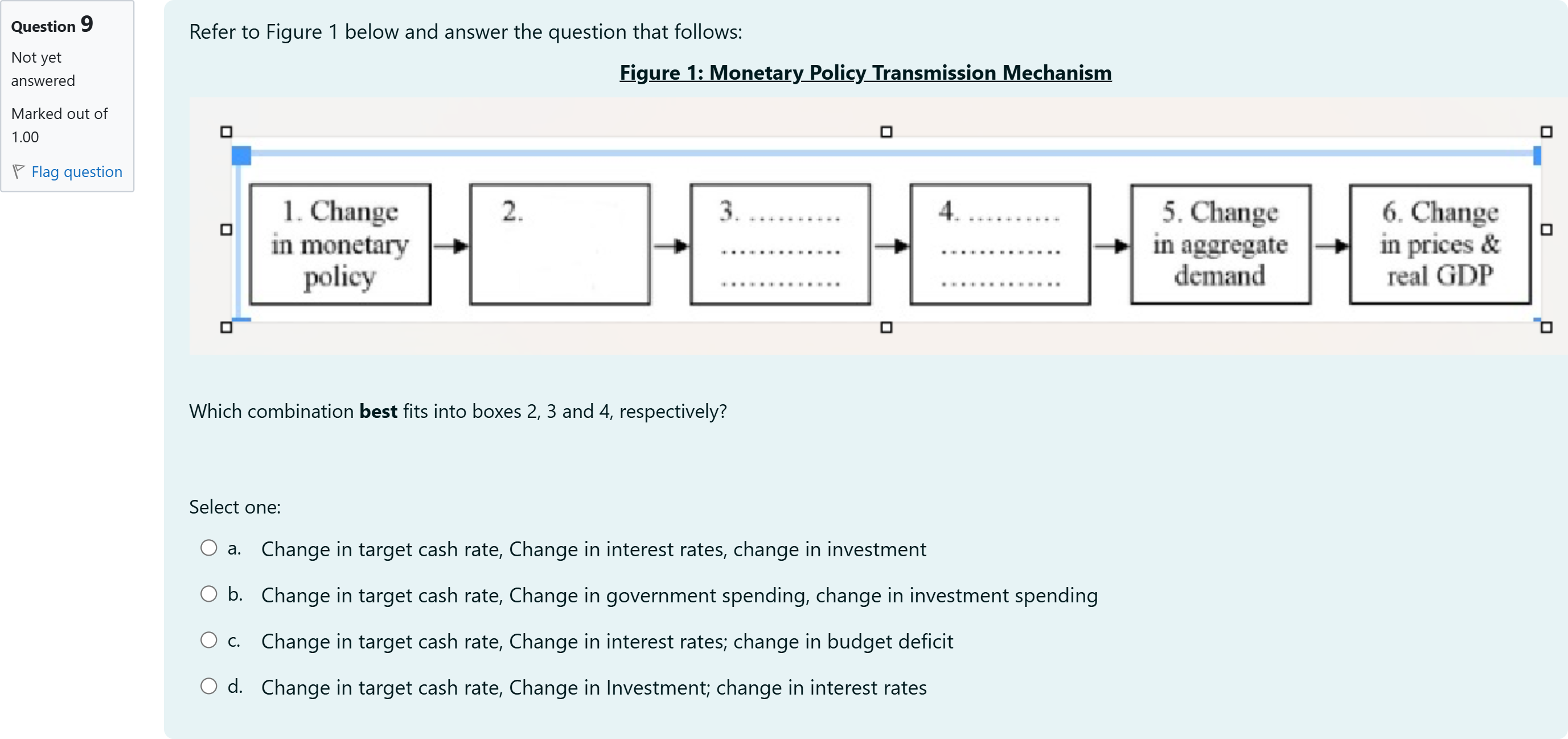This screenshot has height=739, width=1568.
Task: Select radio option a about change in investment
Action: (x=209, y=548)
